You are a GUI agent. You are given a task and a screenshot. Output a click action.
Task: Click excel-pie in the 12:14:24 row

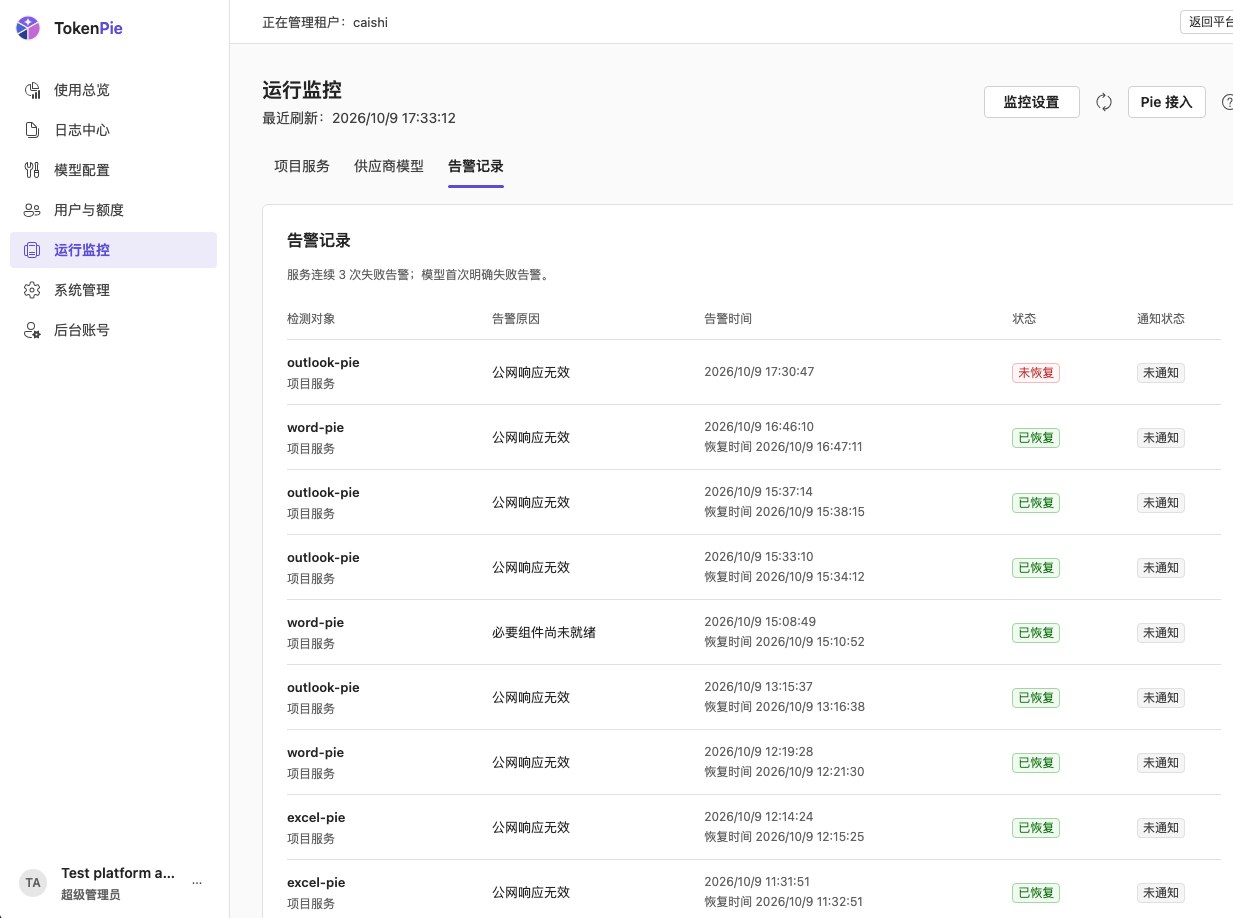point(316,818)
